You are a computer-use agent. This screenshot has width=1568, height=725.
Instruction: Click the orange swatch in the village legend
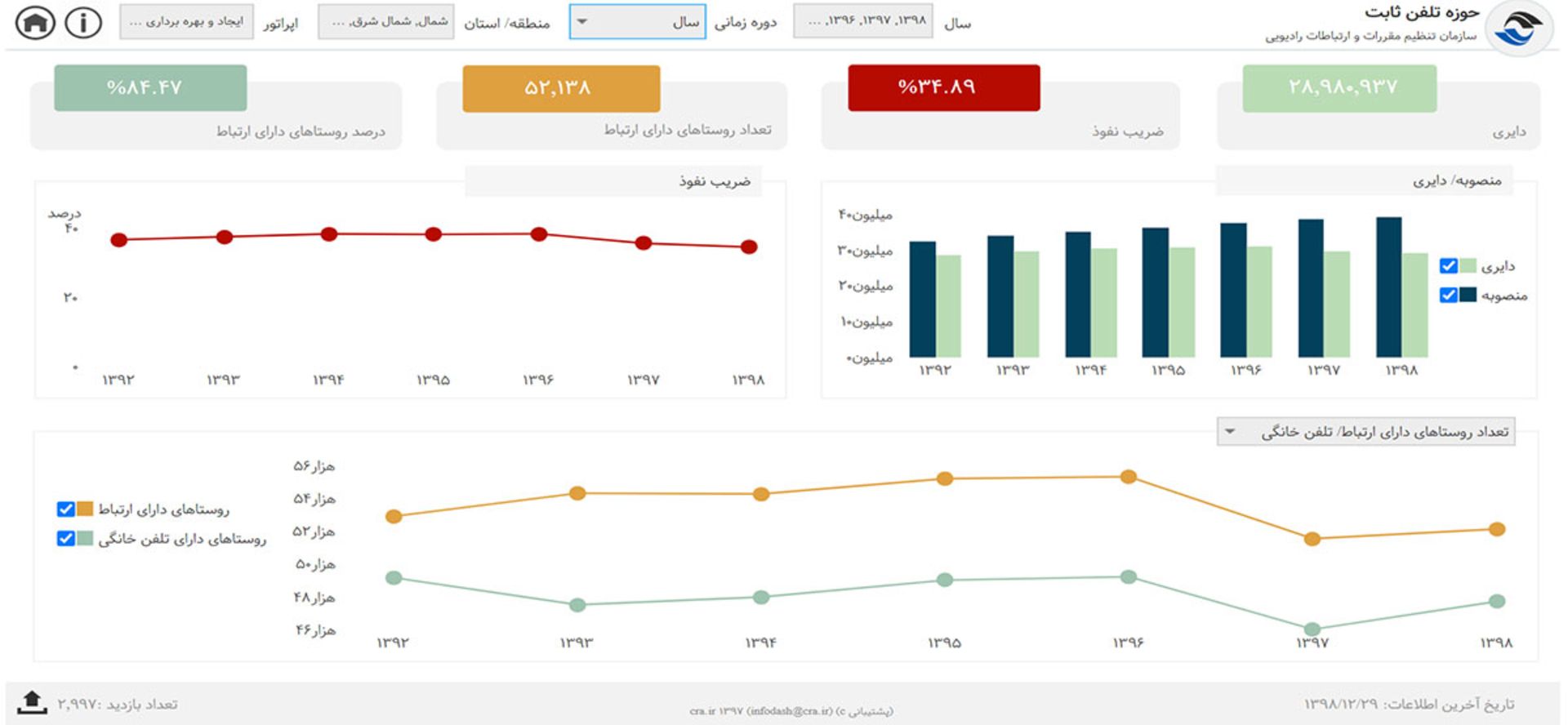pyautogui.click(x=85, y=509)
